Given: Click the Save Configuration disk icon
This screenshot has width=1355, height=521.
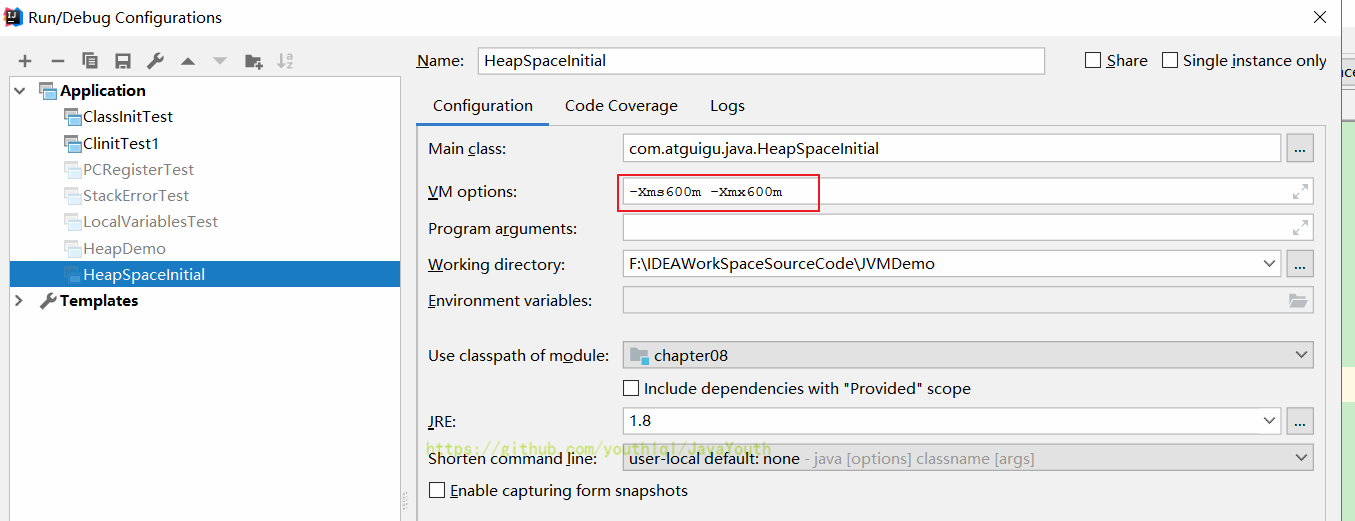Looking at the screenshot, I should 123,61.
